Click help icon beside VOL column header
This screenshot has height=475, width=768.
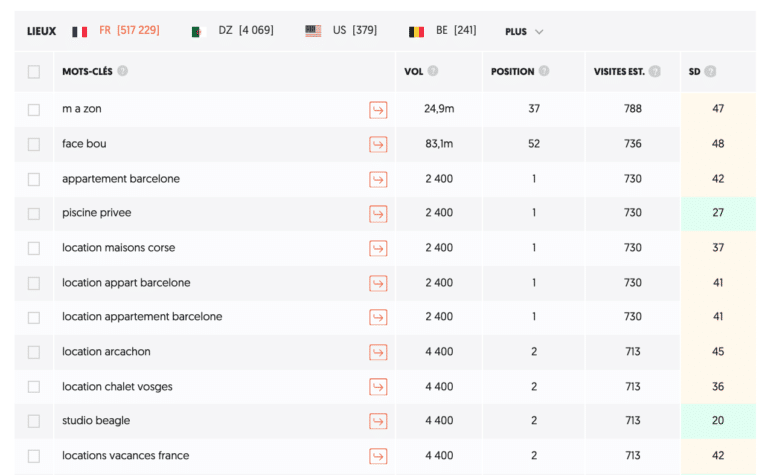(433, 72)
